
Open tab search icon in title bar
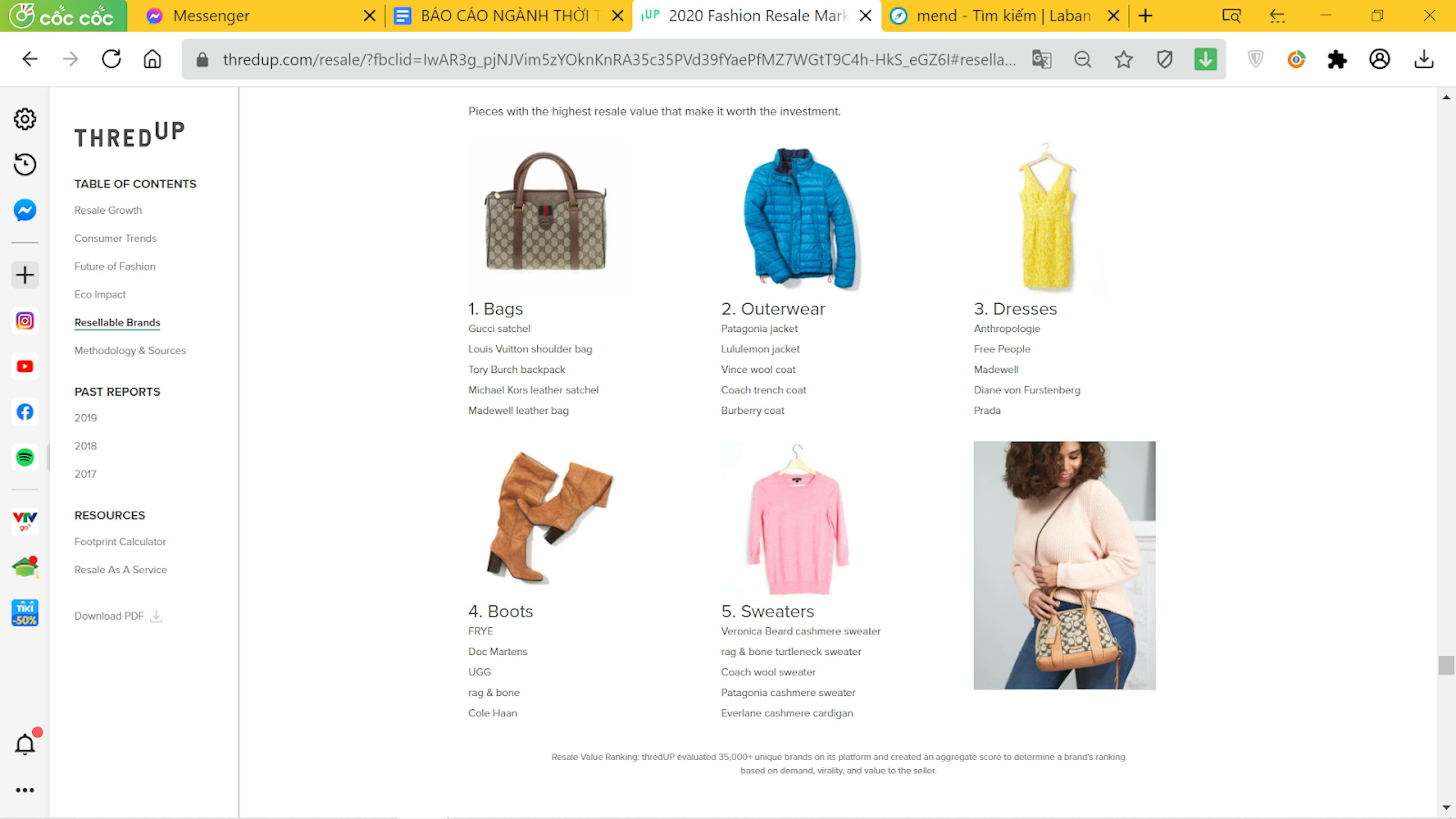[x=1231, y=16]
